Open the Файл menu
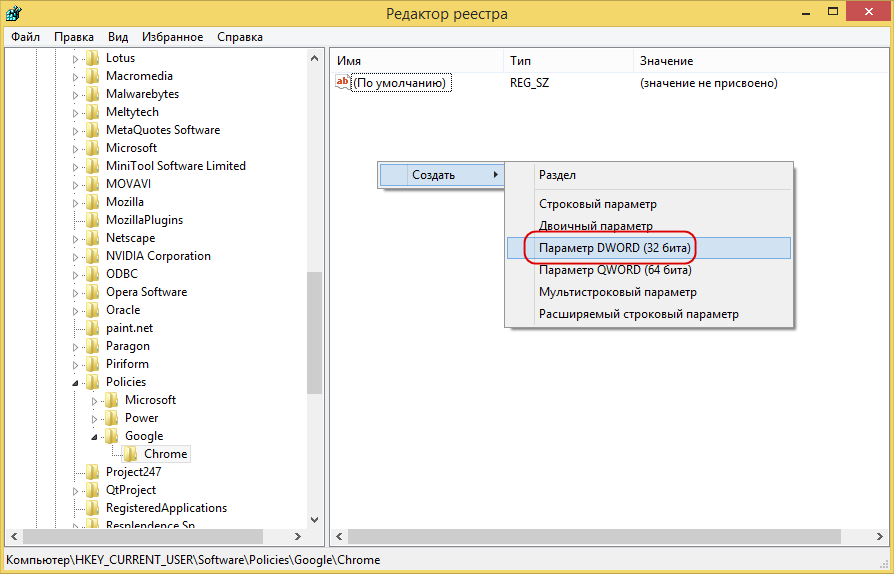This screenshot has width=894, height=574. [x=26, y=37]
